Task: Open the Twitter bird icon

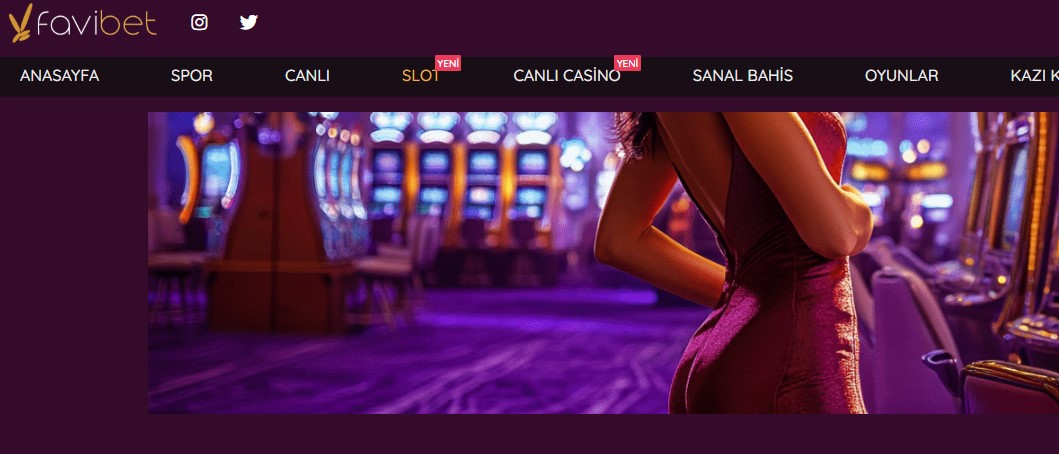Action: 249,22
